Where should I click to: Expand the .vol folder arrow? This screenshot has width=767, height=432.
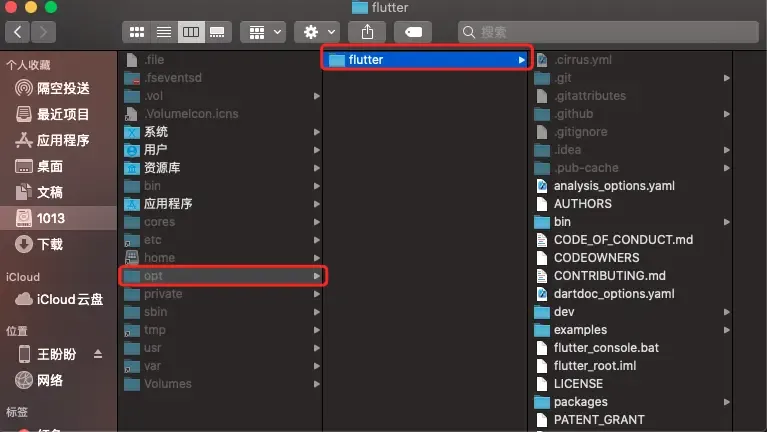click(x=316, y=96)
